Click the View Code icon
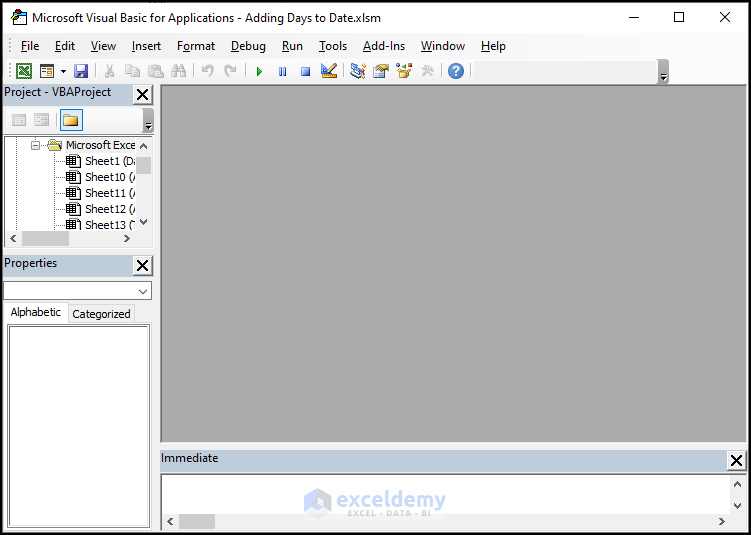Viewport: 751px width, 535px height. coord(19,120)
